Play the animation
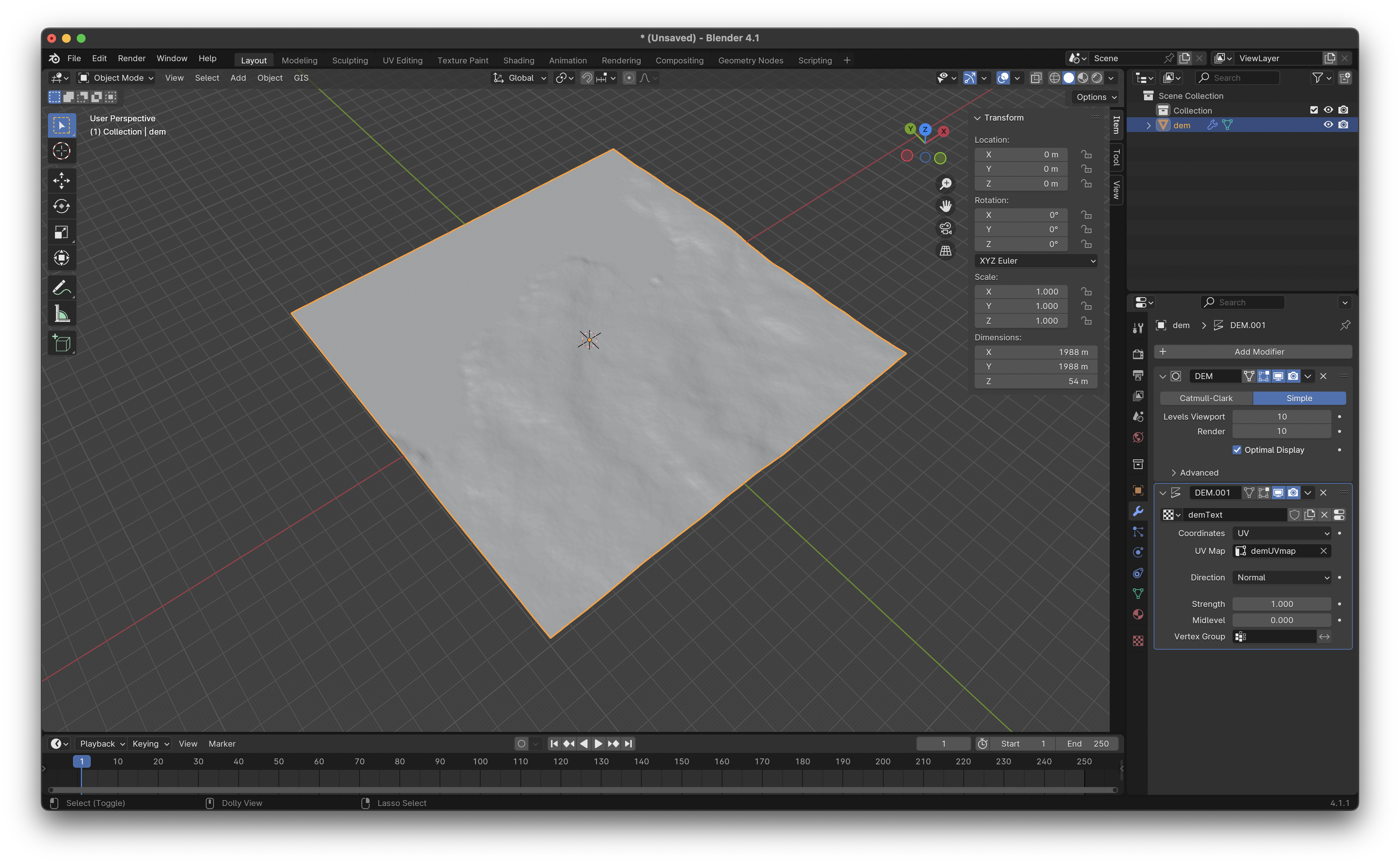 [x=598, y=744]
